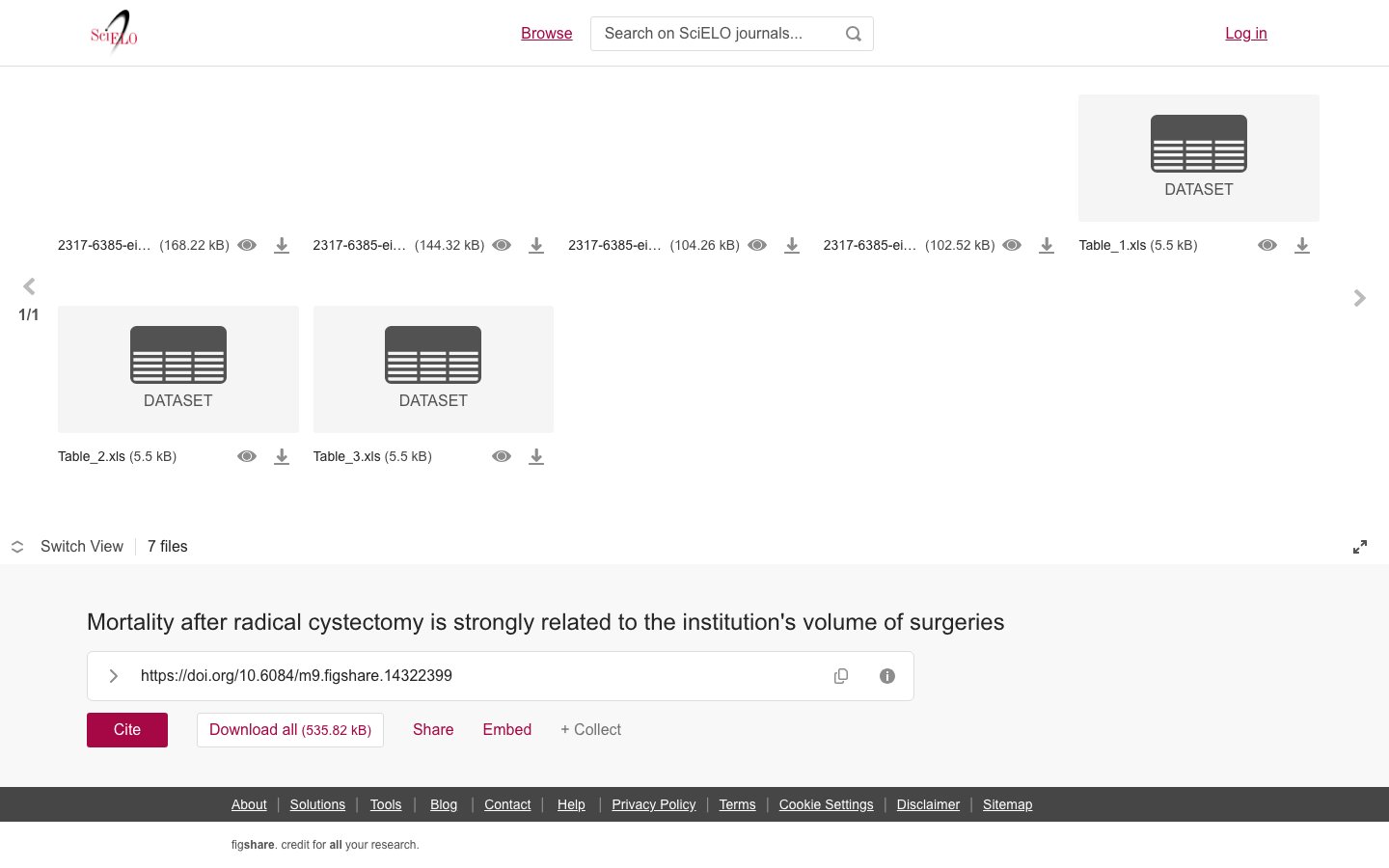Open the Embed option

507,730
